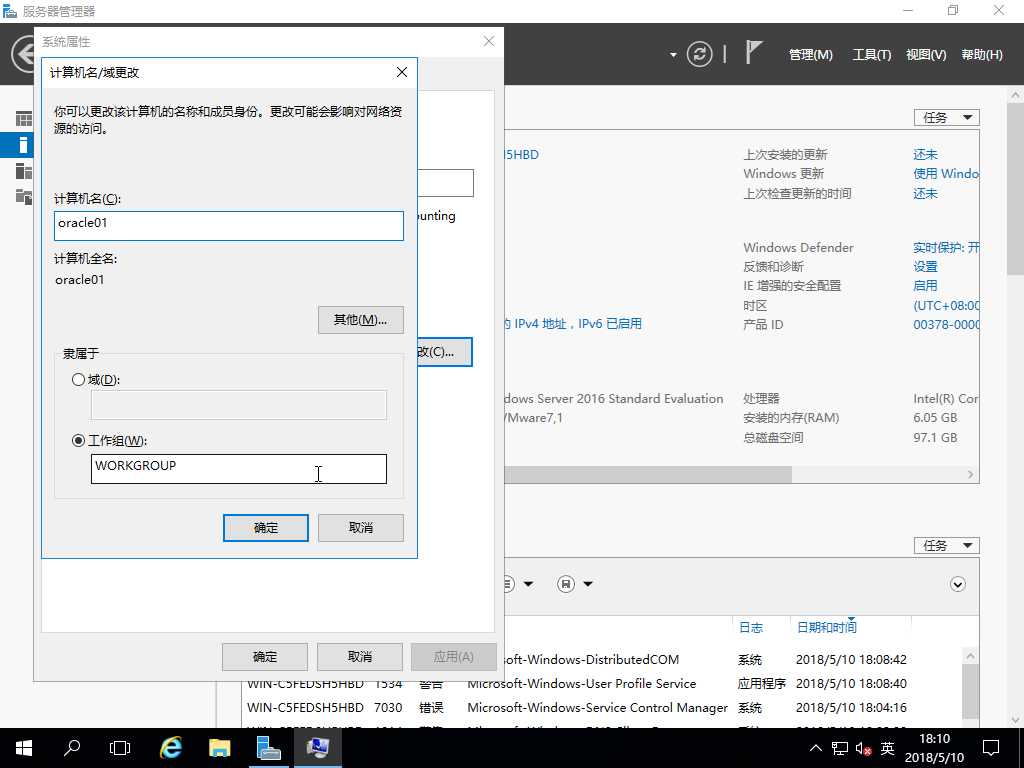Expand the events list-options arrow
The height and width of the screenshot is (768, 1024).
tap(528, 584)
